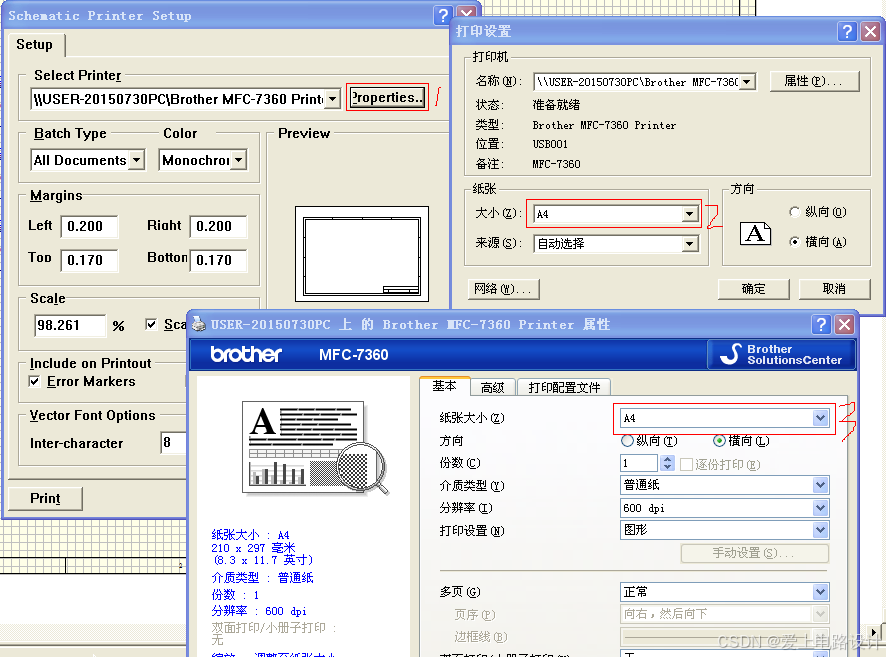Select 纵向(O) radio in 打印设置

794,212
